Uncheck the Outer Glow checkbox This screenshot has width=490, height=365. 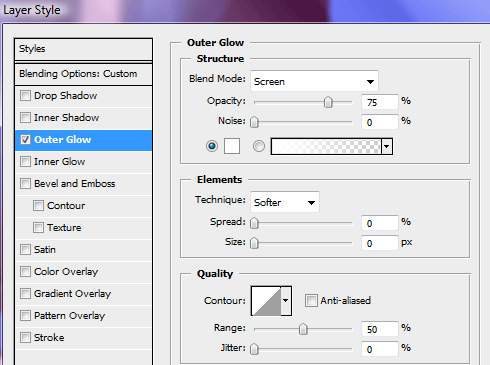[x=25, y=140]
